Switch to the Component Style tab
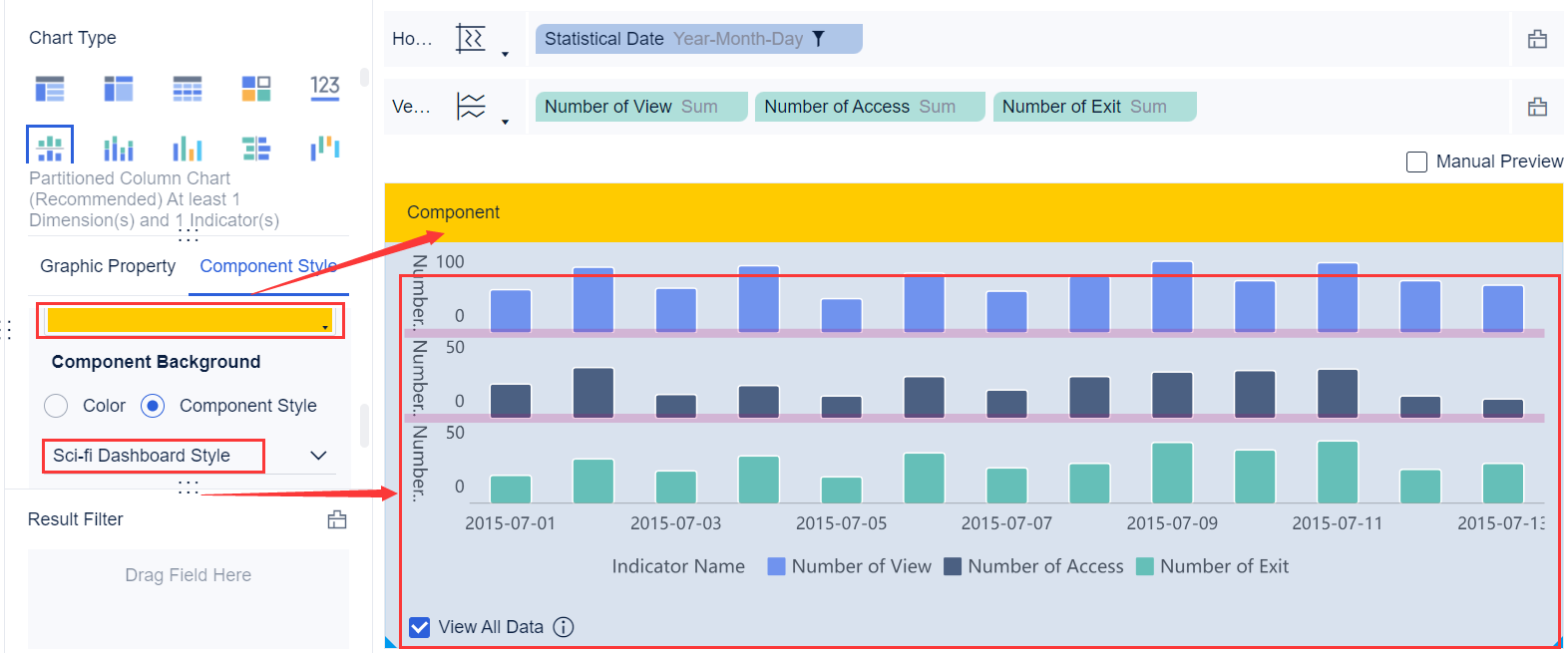The width and height of the screenshot is (1568, 653). pos(268,266)
